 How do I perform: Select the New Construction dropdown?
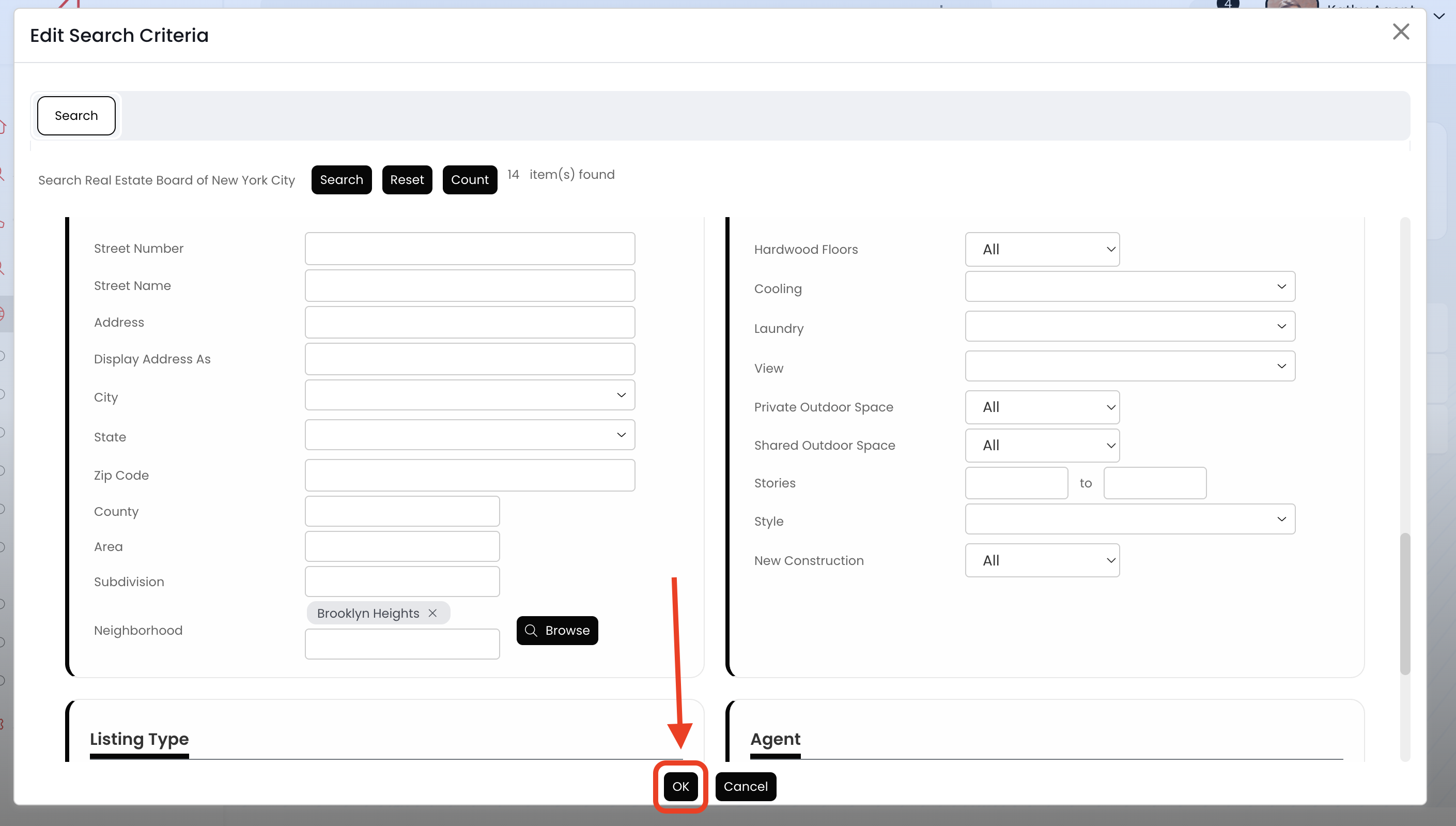point(1042,560)
